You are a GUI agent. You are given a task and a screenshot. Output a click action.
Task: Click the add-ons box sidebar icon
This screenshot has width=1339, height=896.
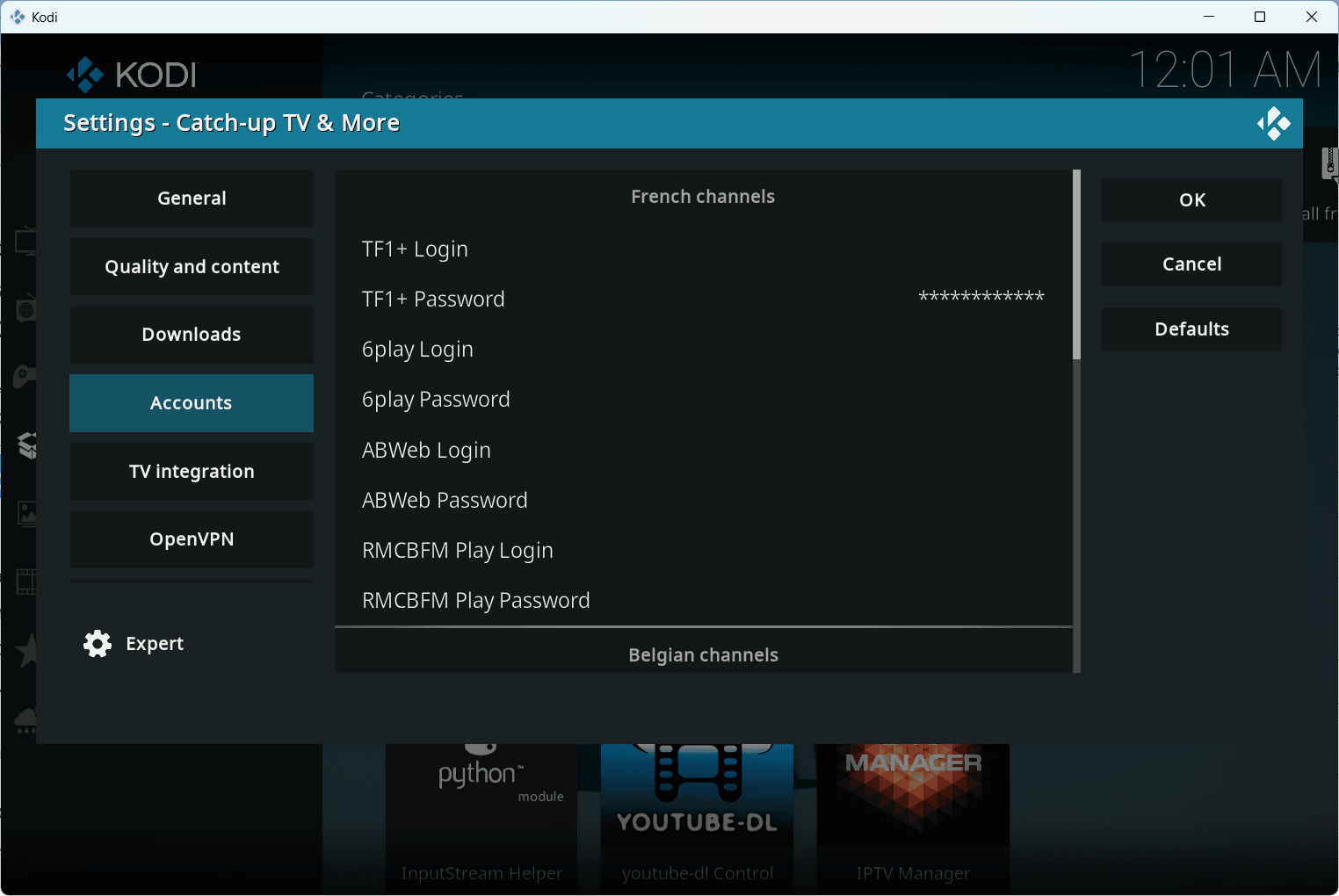point(27,445)
